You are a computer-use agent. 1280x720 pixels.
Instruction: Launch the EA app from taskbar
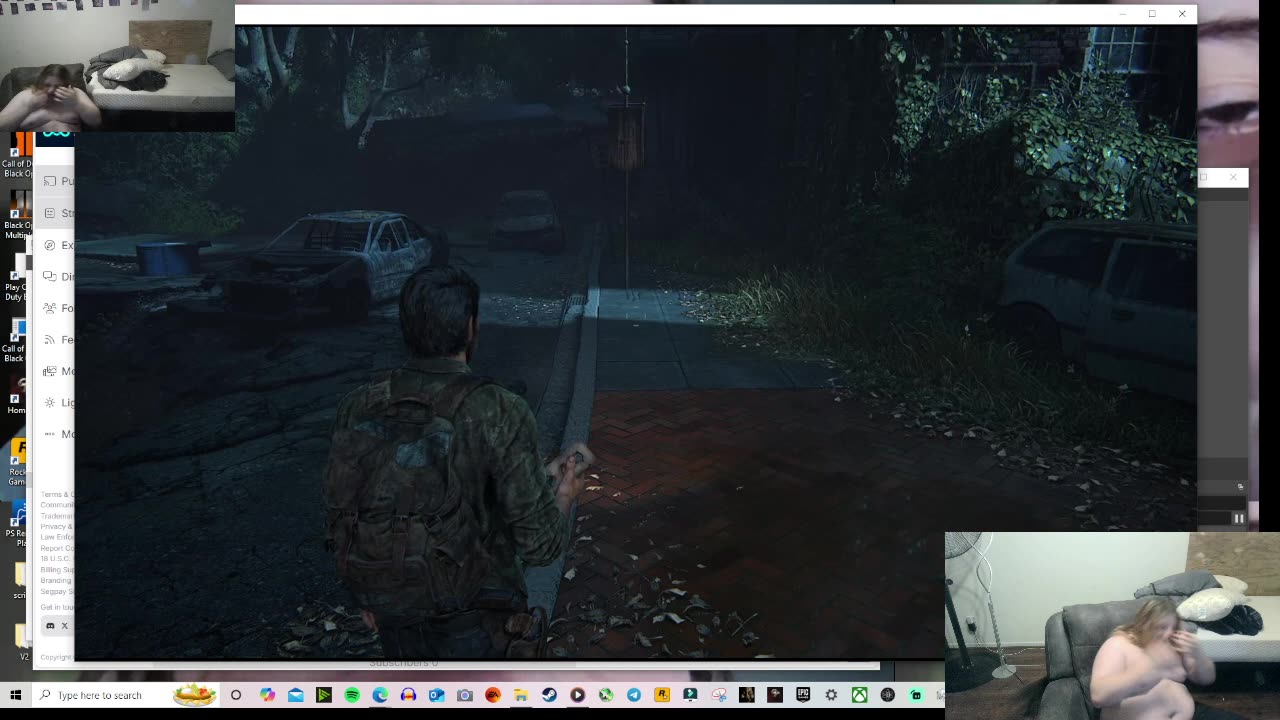click(493, 695)
